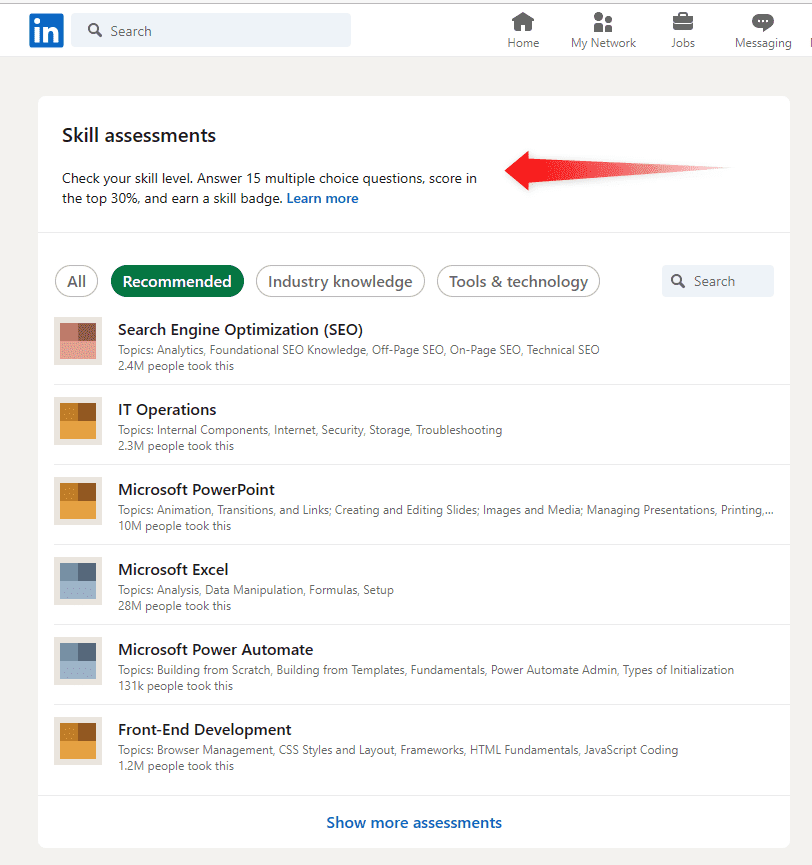Switch to Industry knowledge filter
812x865 pixels.
340,281
